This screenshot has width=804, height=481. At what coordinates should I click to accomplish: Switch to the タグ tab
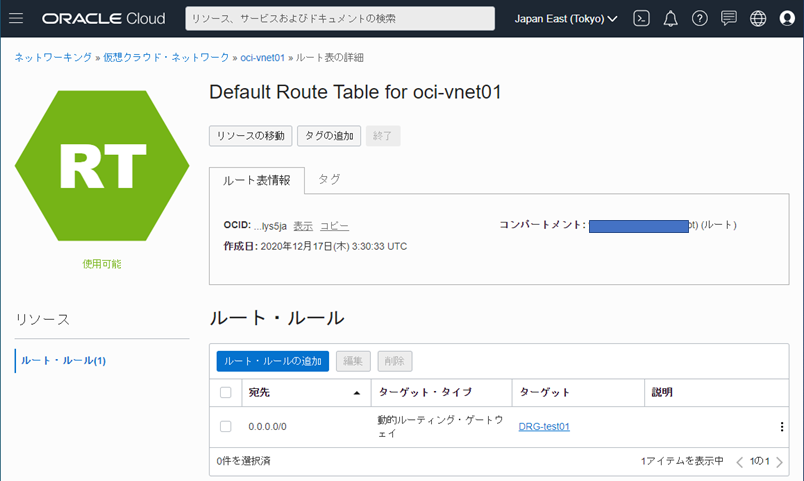[x=329, y=179]
